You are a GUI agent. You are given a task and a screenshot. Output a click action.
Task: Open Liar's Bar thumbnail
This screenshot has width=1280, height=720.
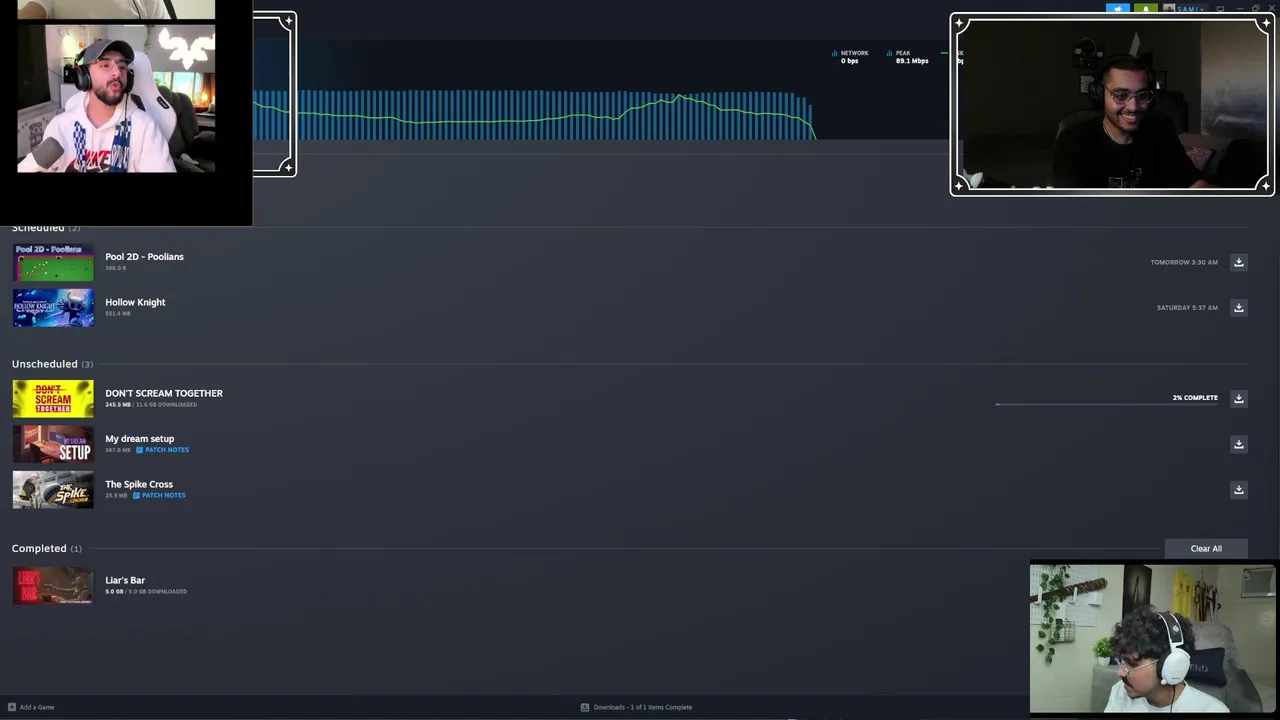click(x=53, y=586)
